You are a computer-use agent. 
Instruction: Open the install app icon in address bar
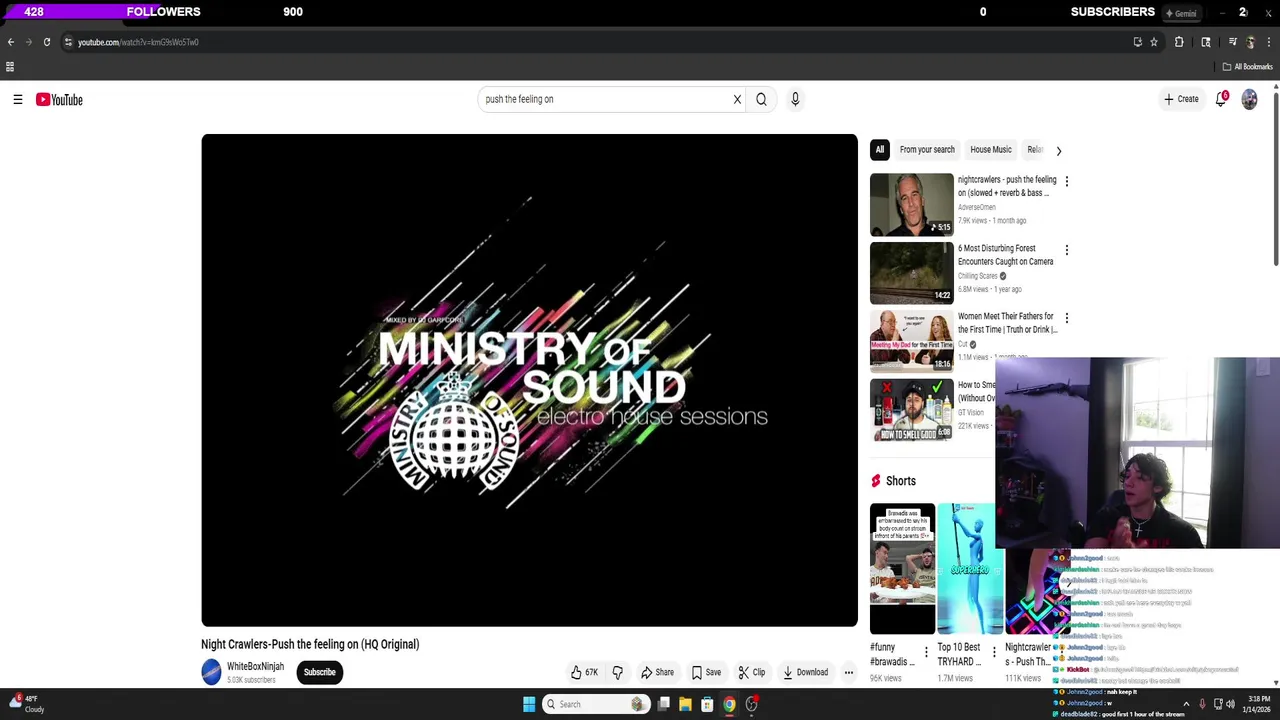point(1137,42)
